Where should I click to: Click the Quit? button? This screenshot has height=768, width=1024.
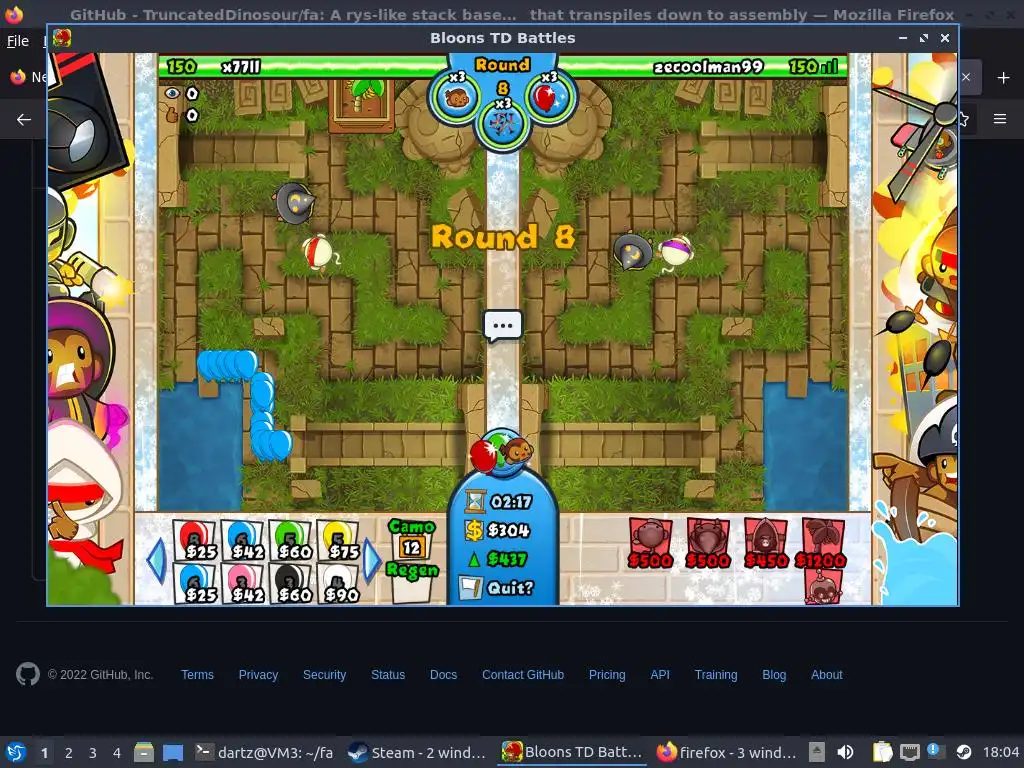pyautogui.click(x=510, y=588)
